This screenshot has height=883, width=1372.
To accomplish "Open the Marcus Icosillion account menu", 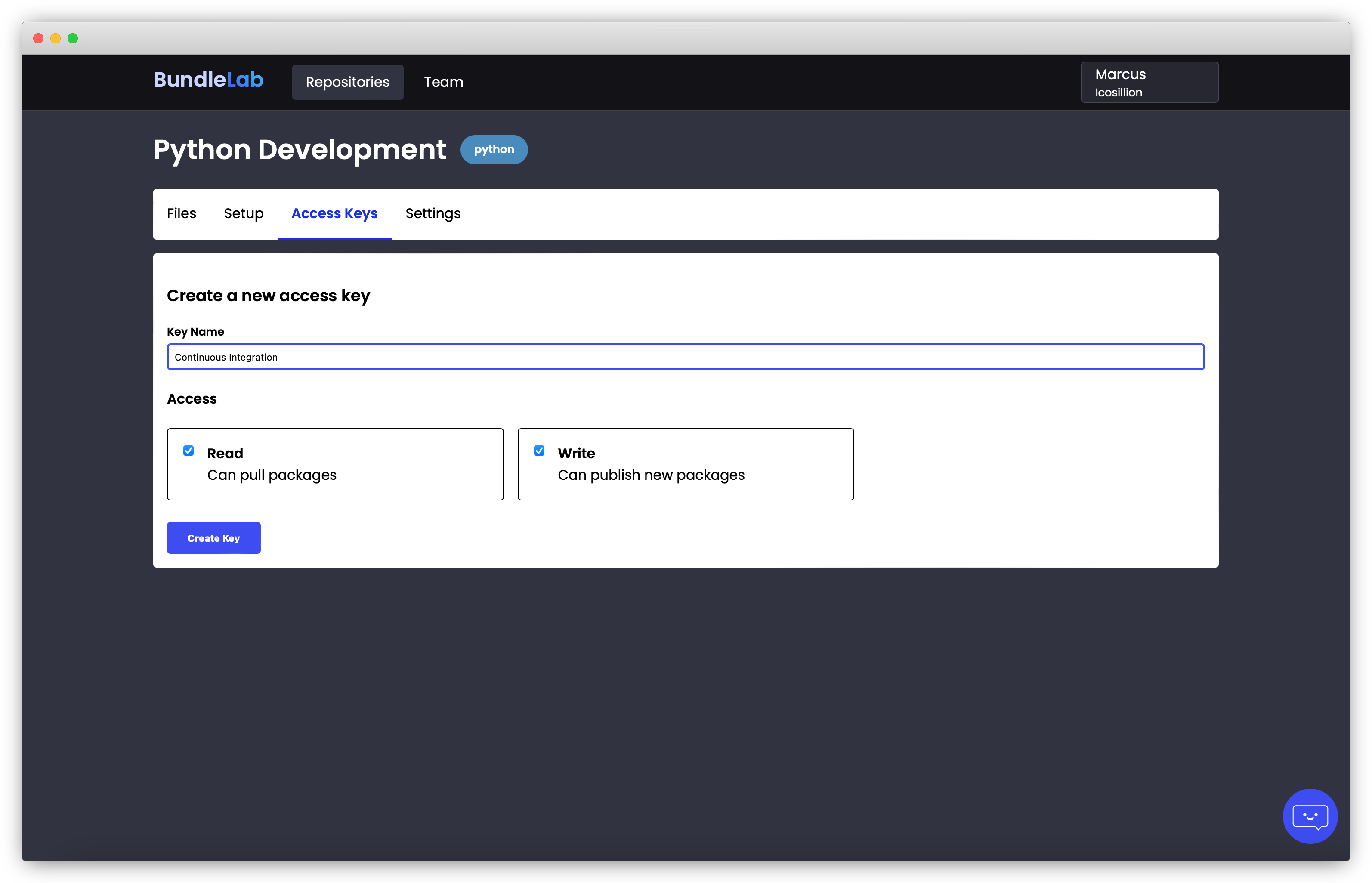I will (1149, 83).
